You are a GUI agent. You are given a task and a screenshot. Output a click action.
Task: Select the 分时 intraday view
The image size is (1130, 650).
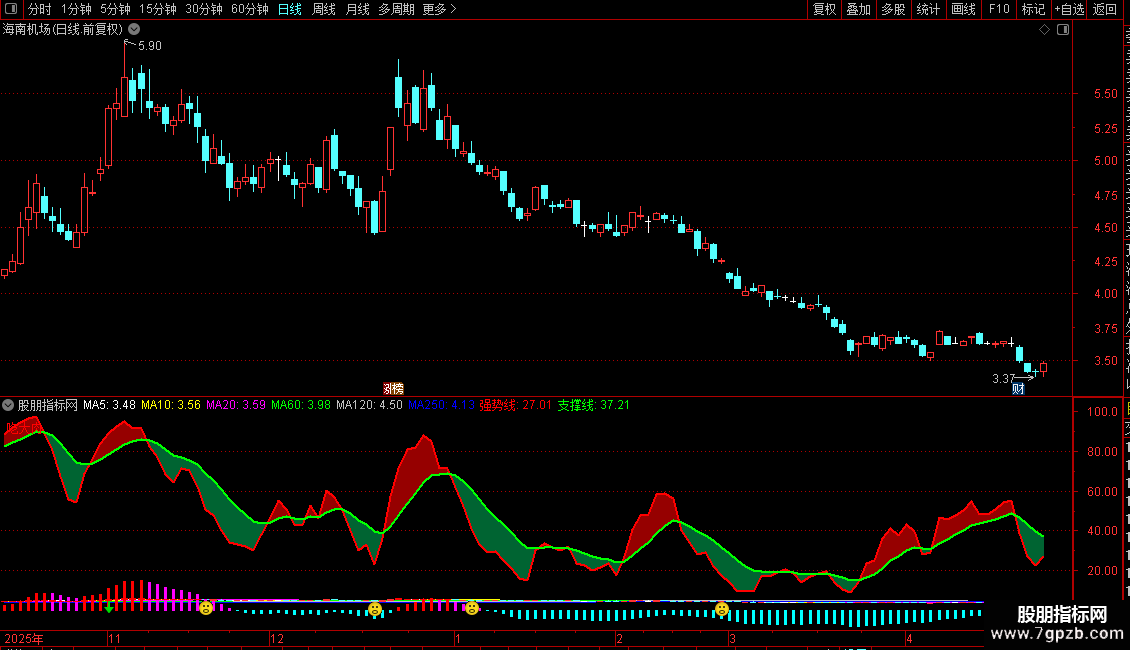point(40,9)
